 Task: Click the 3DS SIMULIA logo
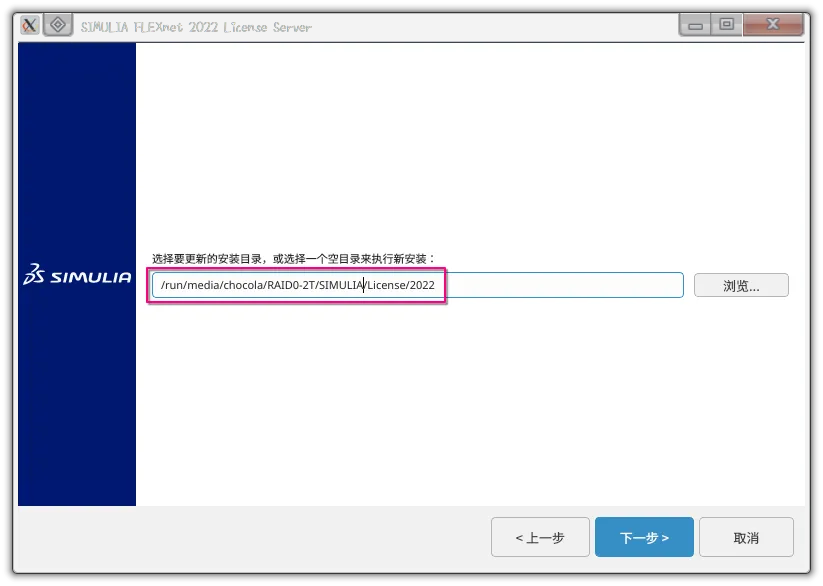(x=78, y=276)
